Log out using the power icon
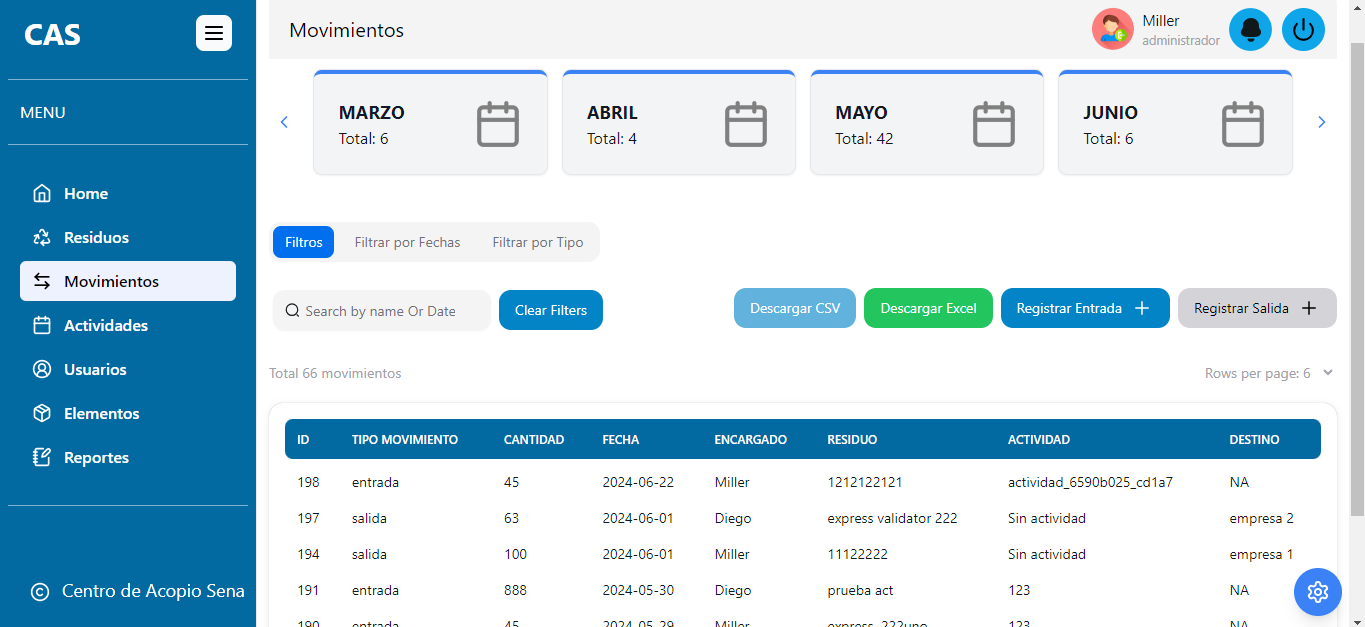The height and width of the screenshot is (627, 1365). [1303, 29]
